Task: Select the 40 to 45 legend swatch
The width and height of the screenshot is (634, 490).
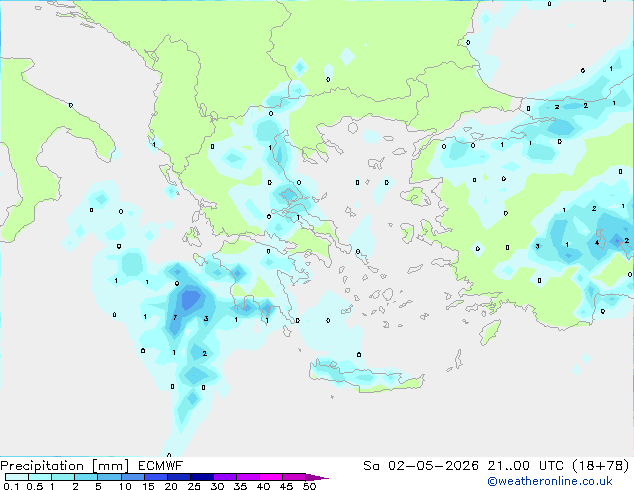Action: click(x=271, y=477)
